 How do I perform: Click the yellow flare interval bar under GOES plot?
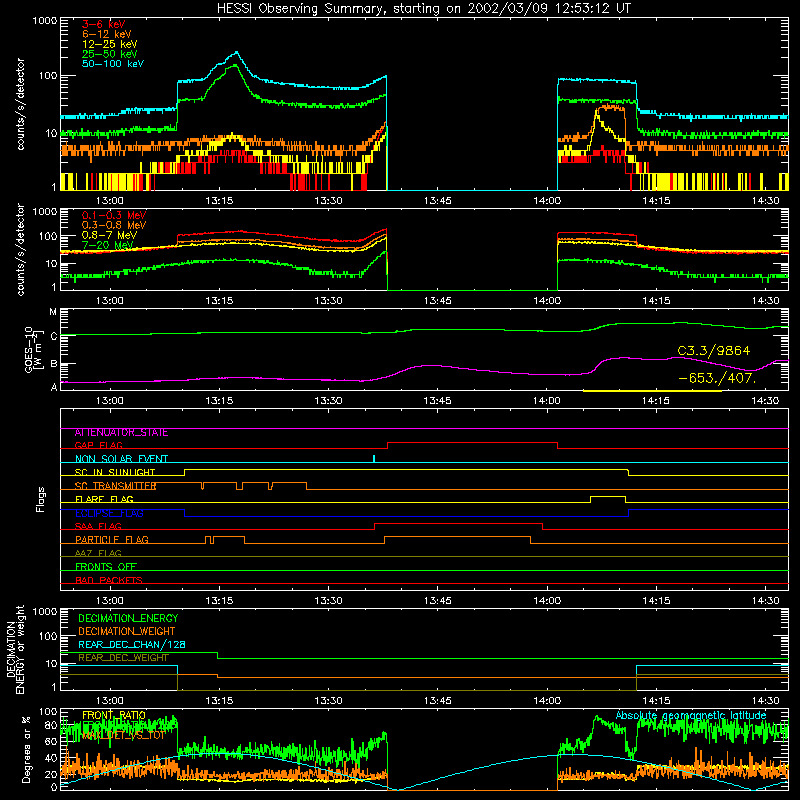652,391
